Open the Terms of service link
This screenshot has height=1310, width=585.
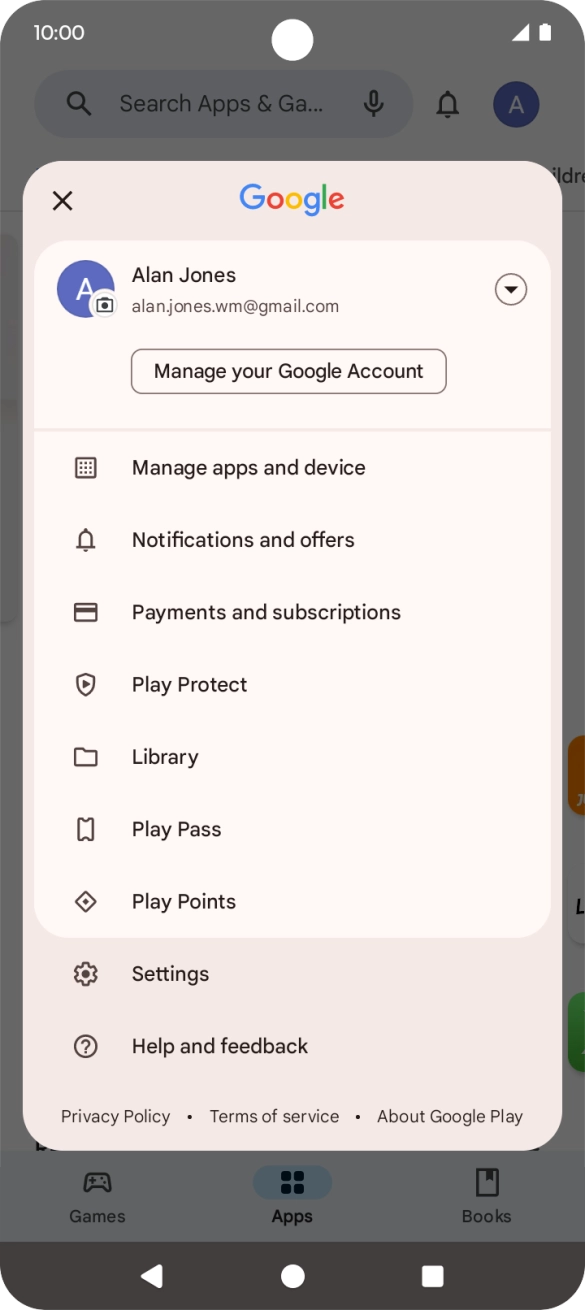pos(274,1117)
